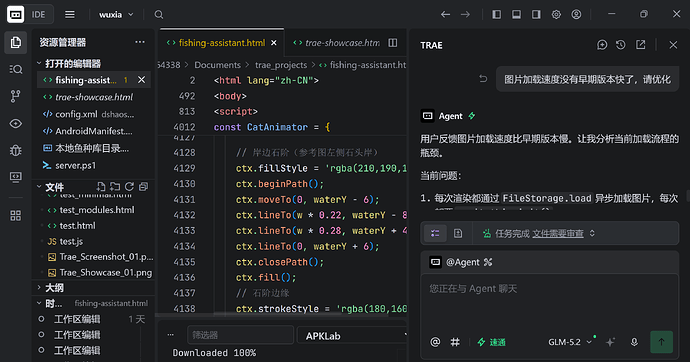This screenshot has width=690, height=362.
Task: Open the Search panel in activity bar
Action: point(16,69)
